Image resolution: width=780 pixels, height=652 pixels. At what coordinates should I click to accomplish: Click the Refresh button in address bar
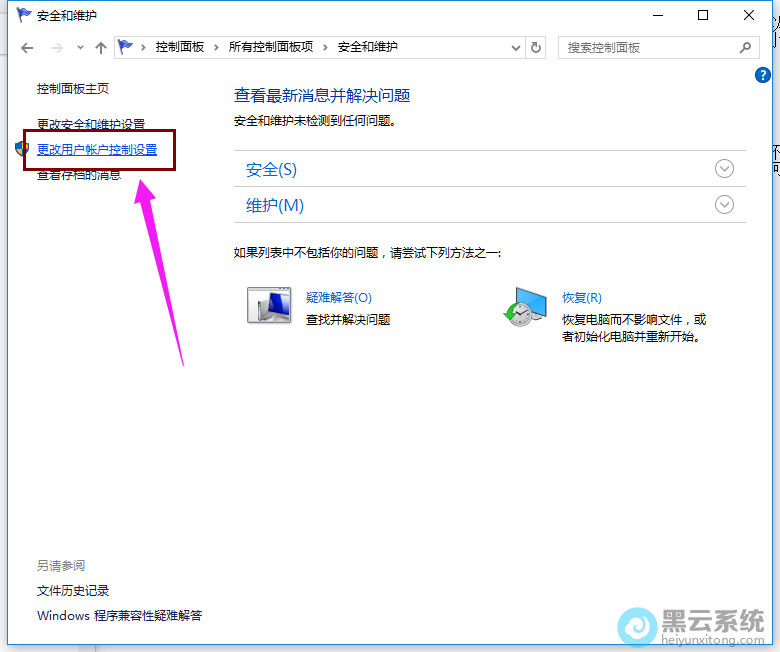click(x=537, y=47)
